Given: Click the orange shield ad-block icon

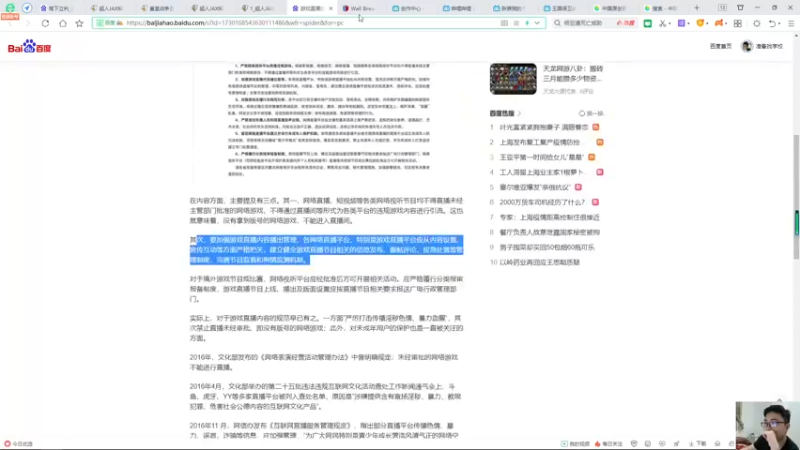Looking at the screenshot, I should [x=701, y=23].
